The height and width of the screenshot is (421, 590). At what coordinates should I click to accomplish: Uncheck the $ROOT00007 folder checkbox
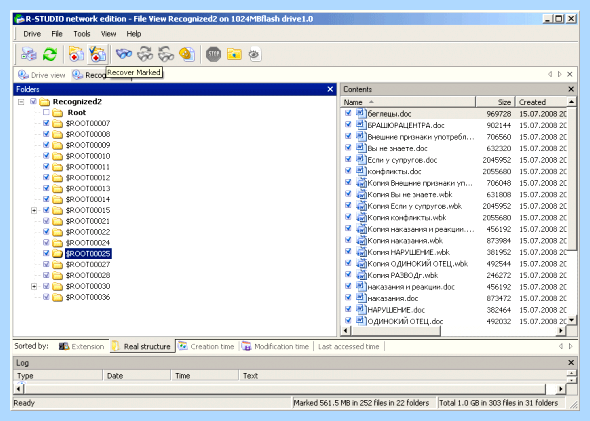[x=46, y=123]
